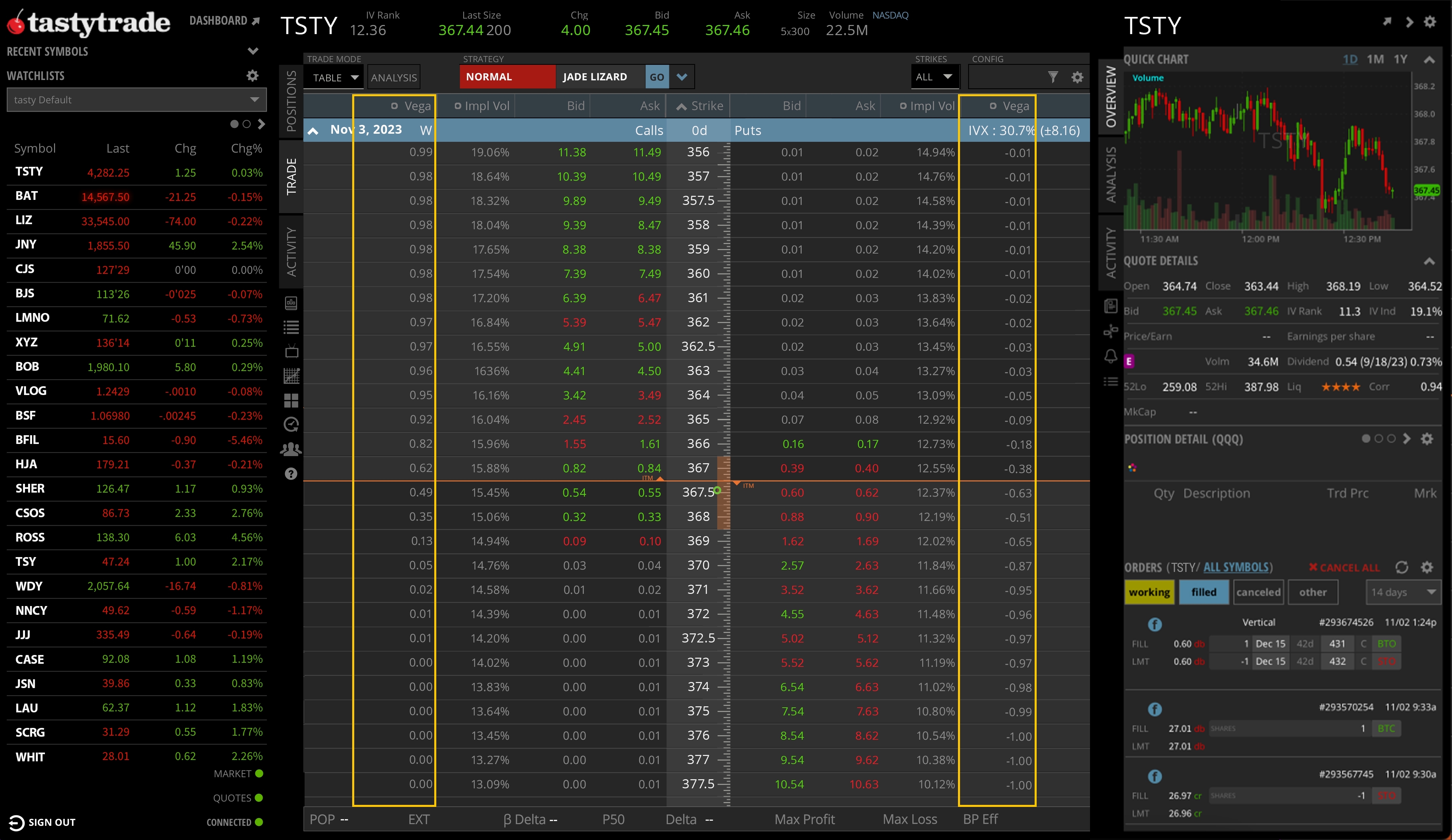Screen dimensions: 1452x840
Task: Click the follow traders community icon
Action: coord(291,449)
